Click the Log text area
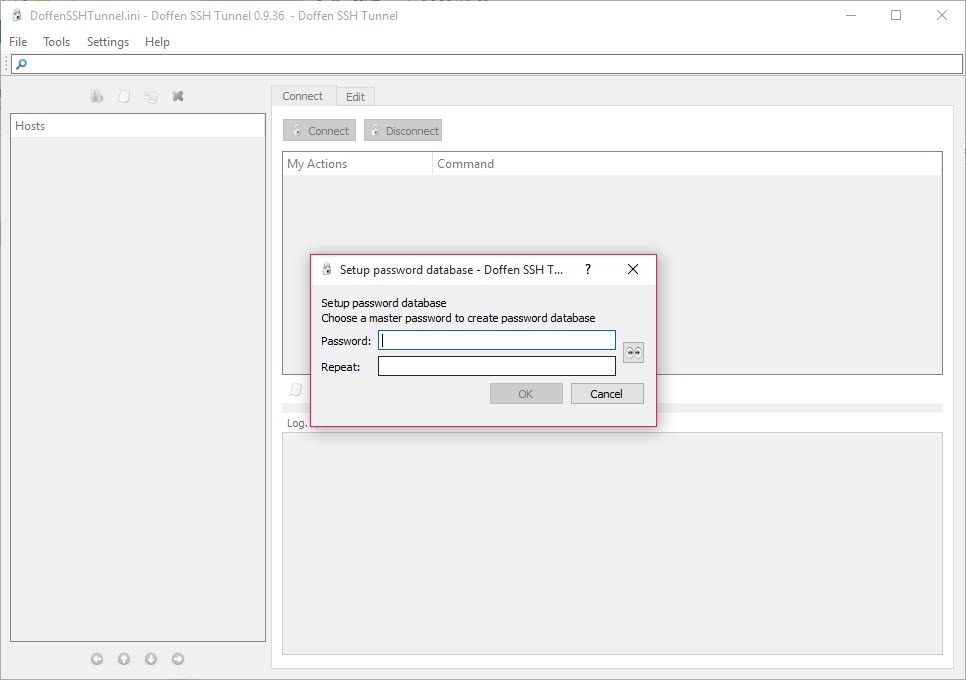 pyautogui.click(x=612, y=543)
